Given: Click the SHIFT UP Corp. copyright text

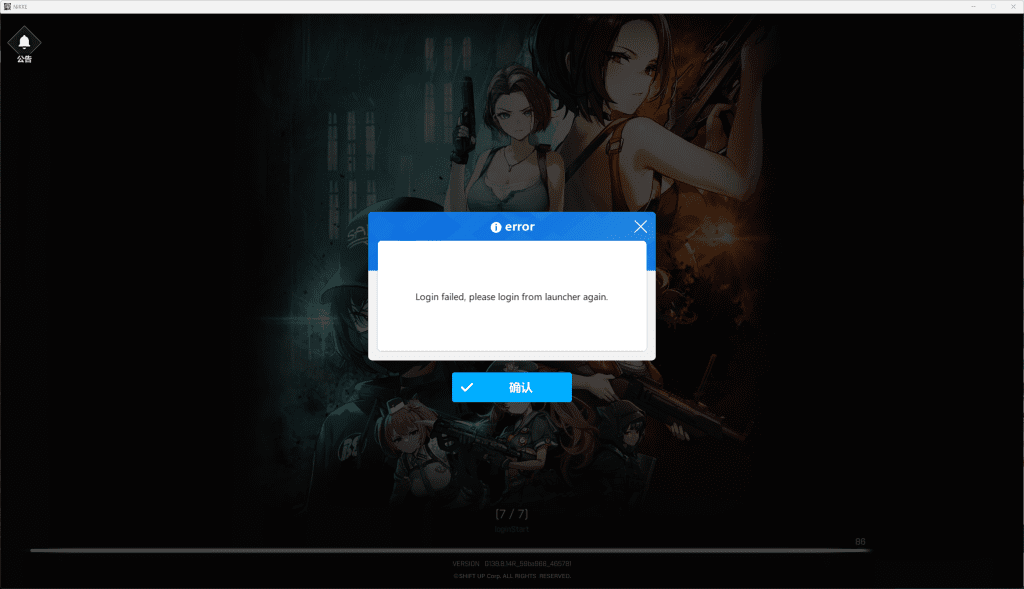Looking at the screenshot, I should point(511,576).
